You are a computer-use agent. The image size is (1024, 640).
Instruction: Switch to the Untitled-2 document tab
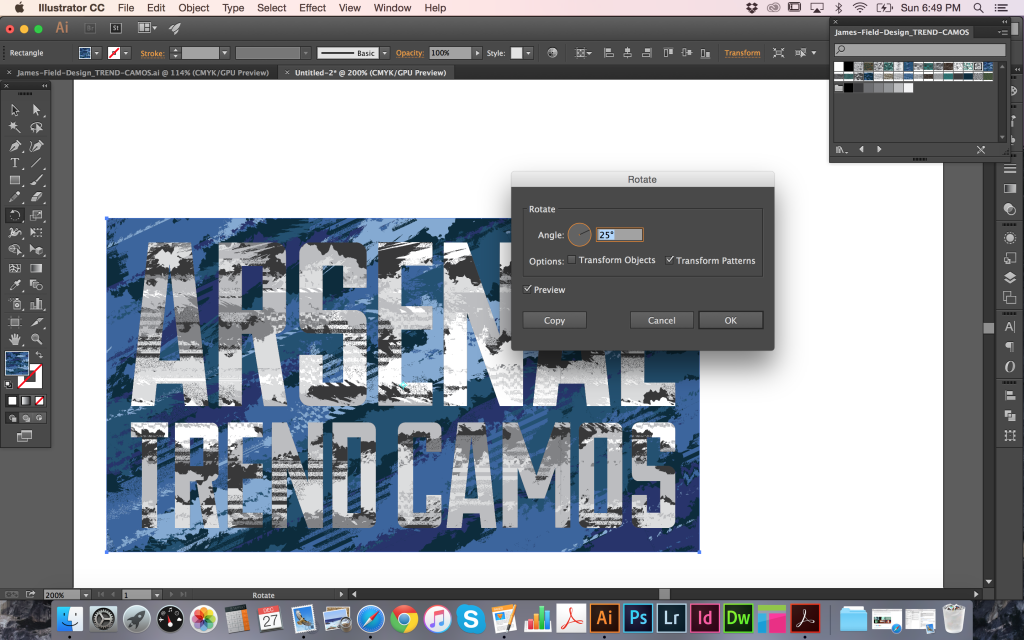point(370,72)
